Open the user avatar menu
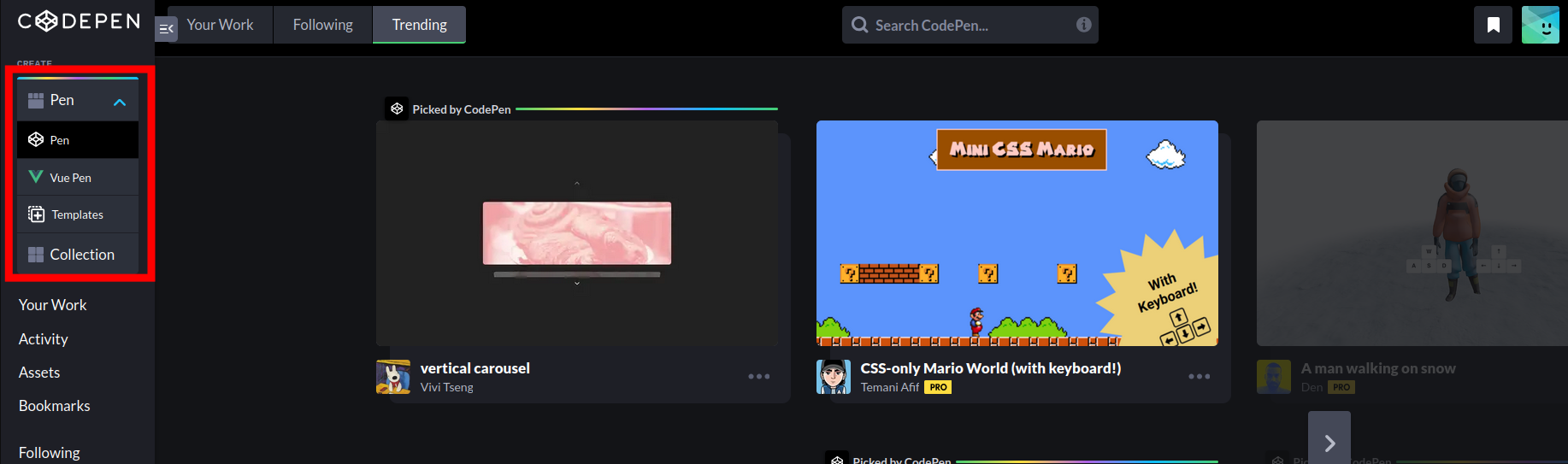This screenshot has height=464, width=1568. pyautogui.click(x=1540, y=25)
